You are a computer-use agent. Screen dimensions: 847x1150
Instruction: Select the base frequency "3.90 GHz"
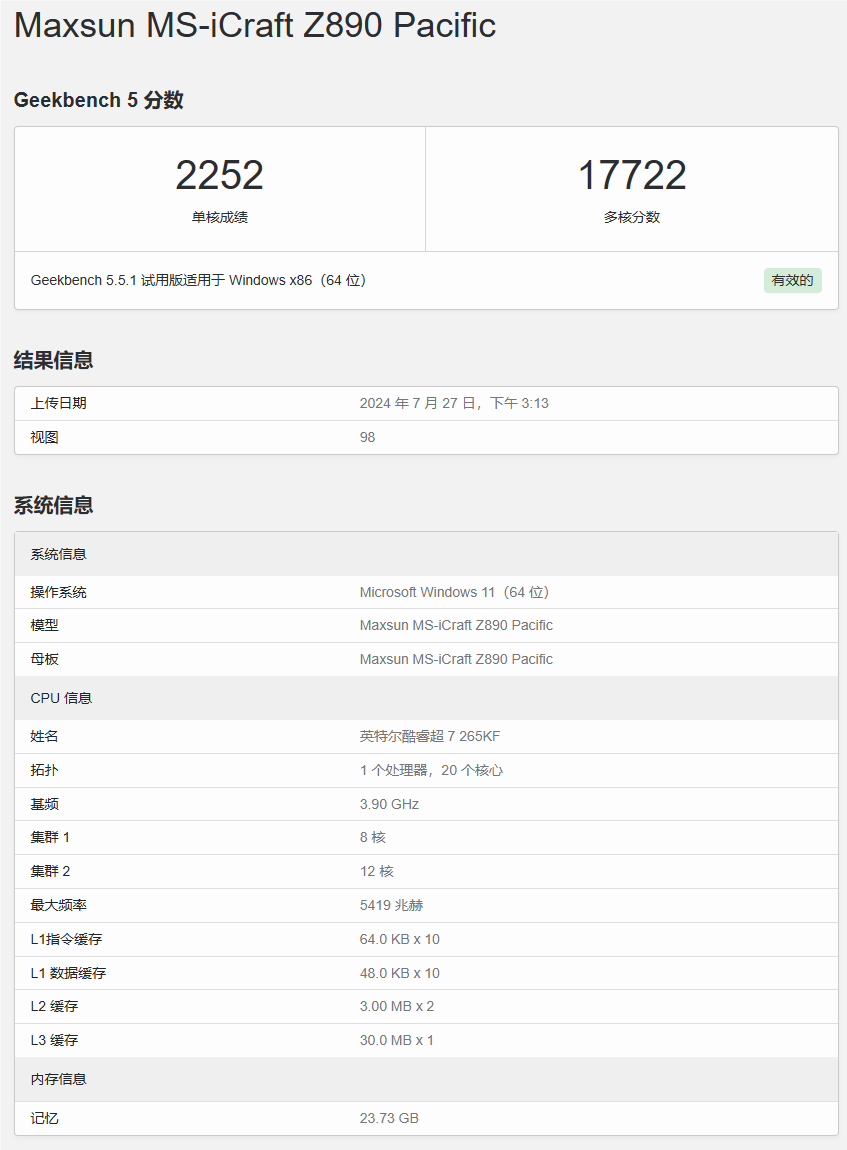point(389,805)
